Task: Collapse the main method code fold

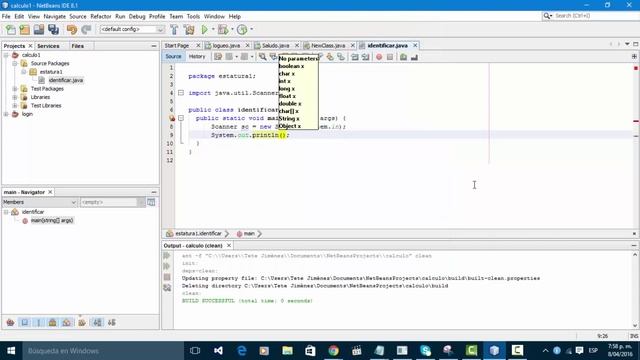Action: point(181,118)
